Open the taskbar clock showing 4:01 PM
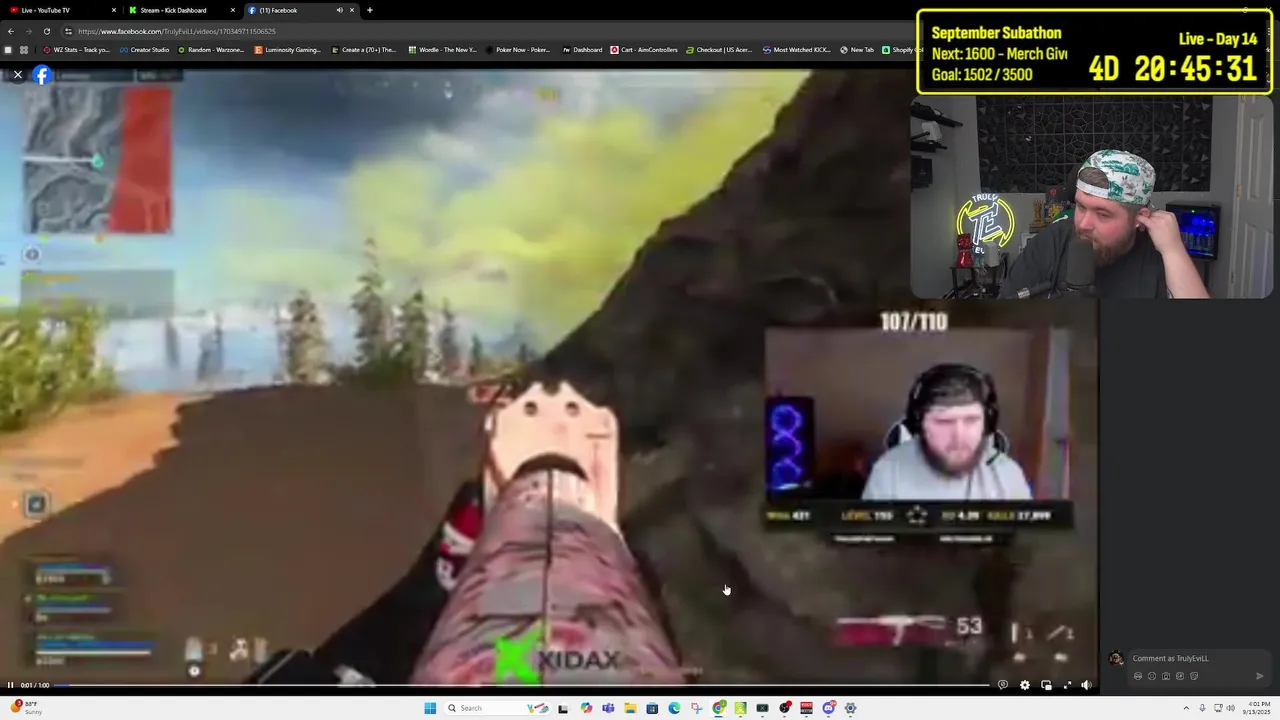 (1257, 708)
